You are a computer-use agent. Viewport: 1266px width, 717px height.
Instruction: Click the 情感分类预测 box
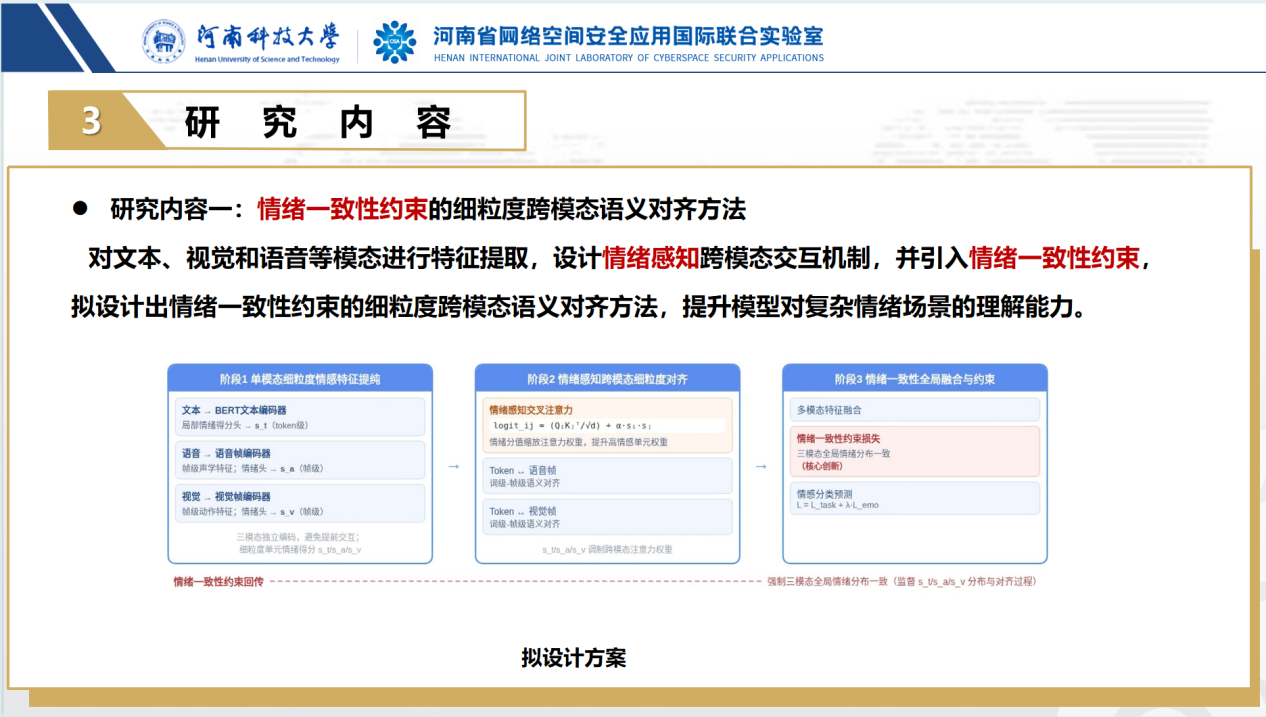(915, 498)
